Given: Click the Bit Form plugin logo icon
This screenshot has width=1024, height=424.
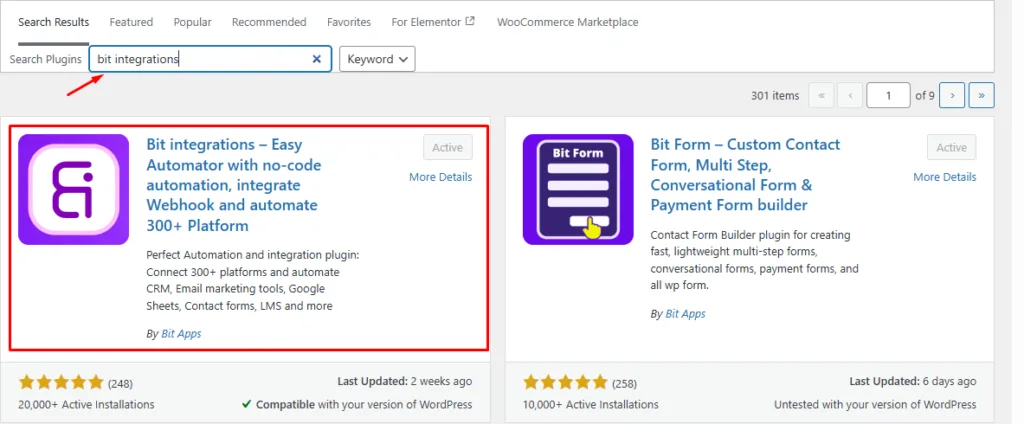Looking at the screenshot, I should 578,189.
